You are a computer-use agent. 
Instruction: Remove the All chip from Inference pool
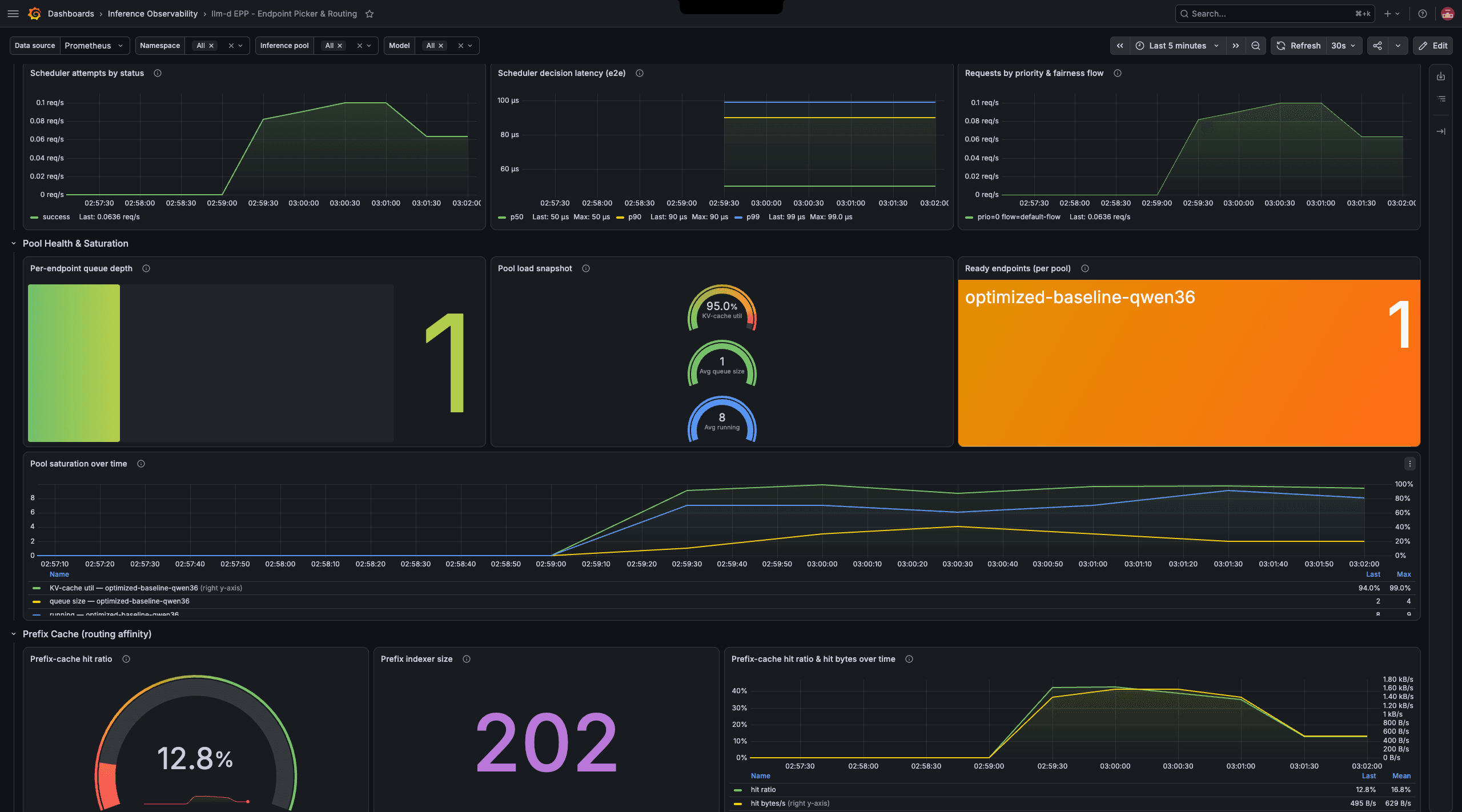[340, 46]
